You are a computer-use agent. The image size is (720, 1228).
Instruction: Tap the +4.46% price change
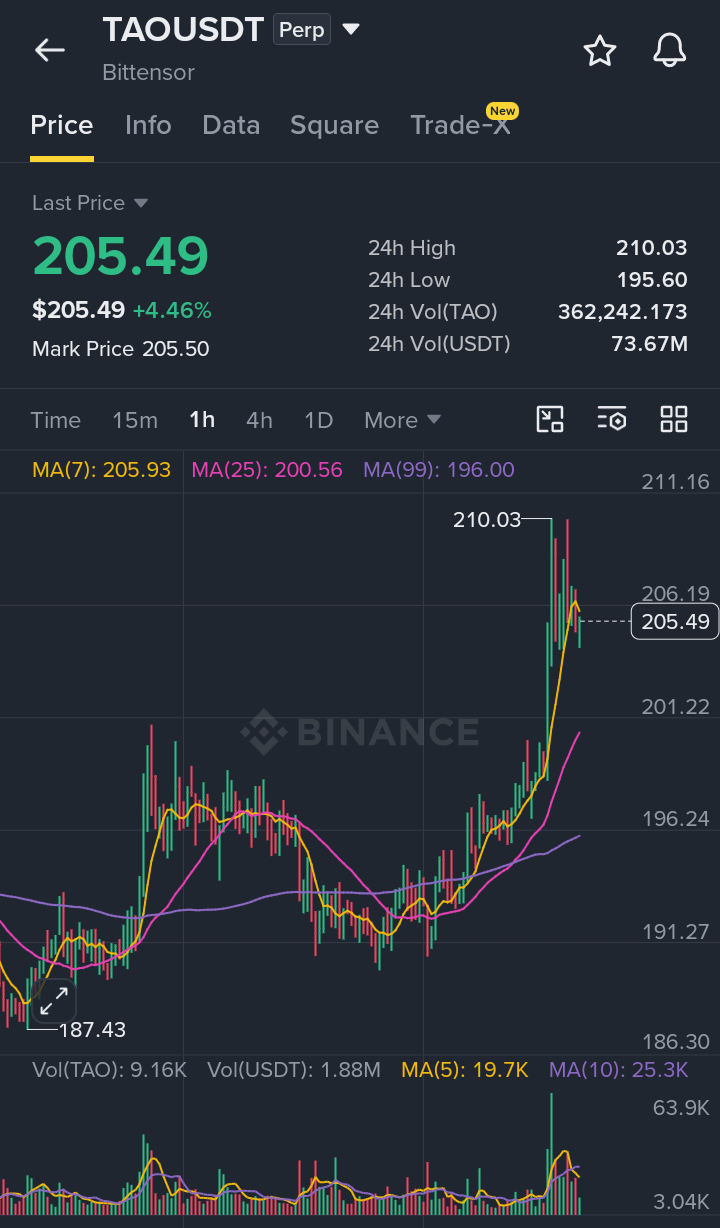(172, 311)
